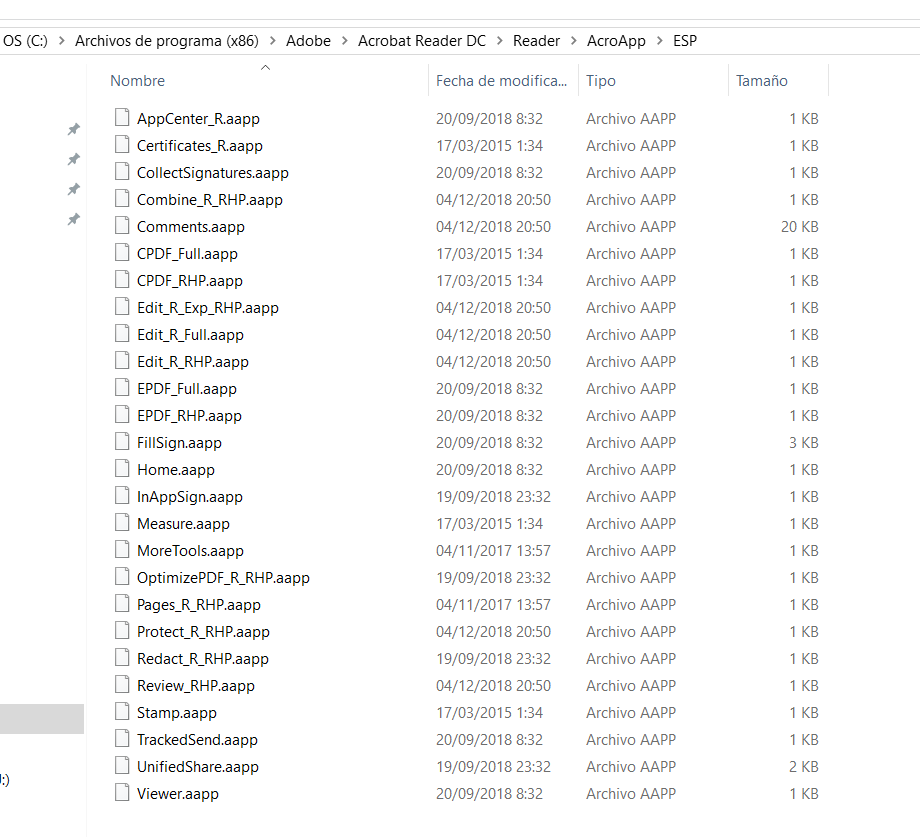The height and width of the screenshot is (837, 920).
Task: Expand chevron after Acrobat Reader DC
Action: [x=499, y=41]
